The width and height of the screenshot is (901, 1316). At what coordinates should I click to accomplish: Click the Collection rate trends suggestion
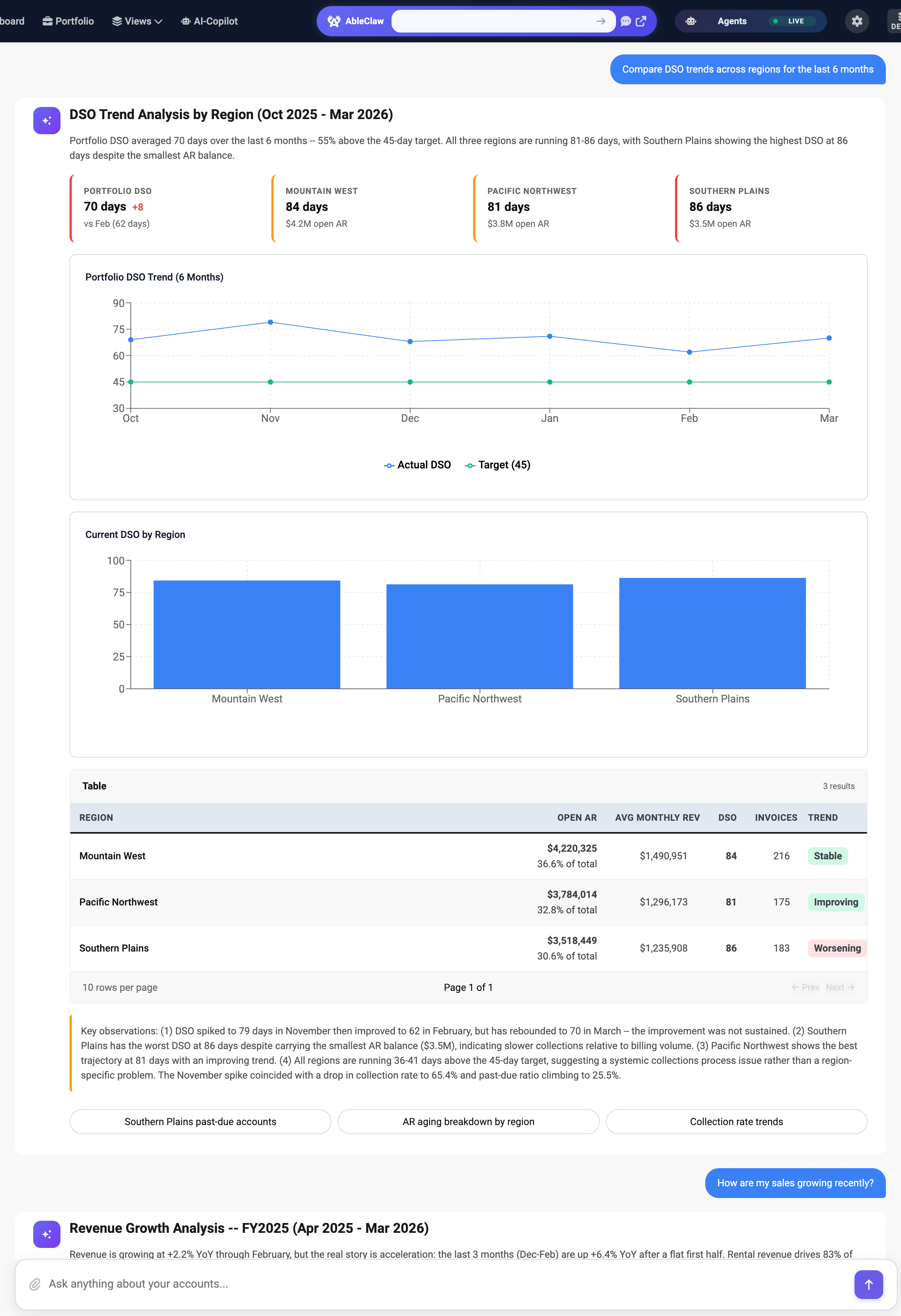pyautogui.click(x=736, y=1122)
